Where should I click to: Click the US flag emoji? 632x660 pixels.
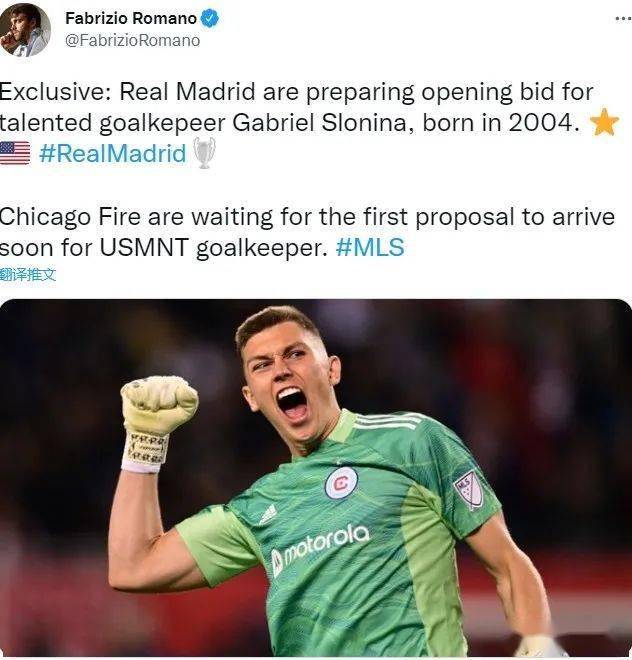(x=15, y=153)
